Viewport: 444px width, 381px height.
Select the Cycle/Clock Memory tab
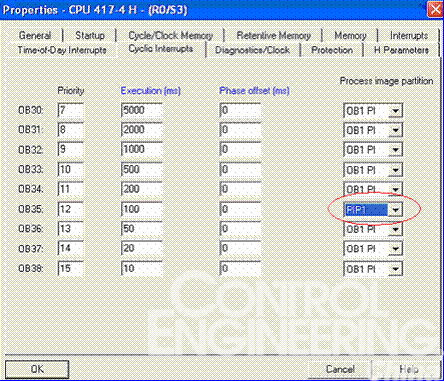tap(170, 35)
